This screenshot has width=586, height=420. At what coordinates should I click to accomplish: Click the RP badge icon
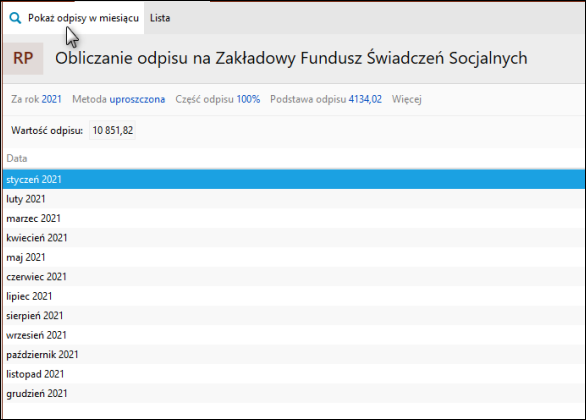click(23, 58)
